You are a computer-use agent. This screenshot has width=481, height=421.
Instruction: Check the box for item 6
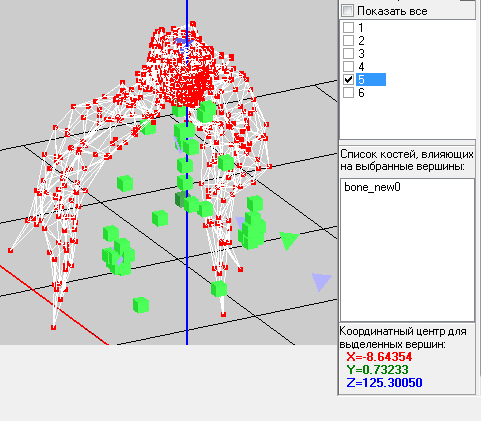[x=348, y=92]
